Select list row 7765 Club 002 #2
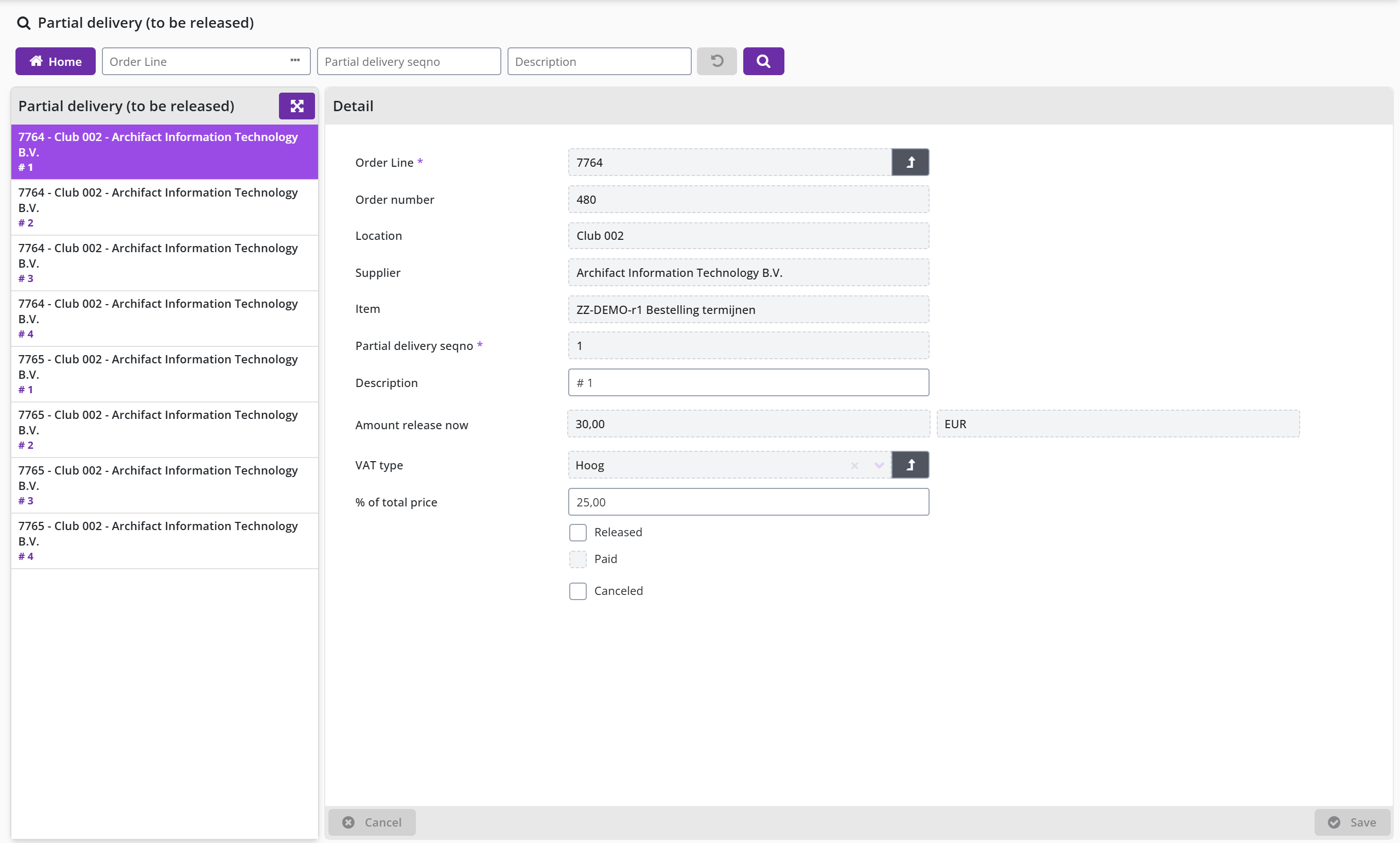 (x=165, y=430)
